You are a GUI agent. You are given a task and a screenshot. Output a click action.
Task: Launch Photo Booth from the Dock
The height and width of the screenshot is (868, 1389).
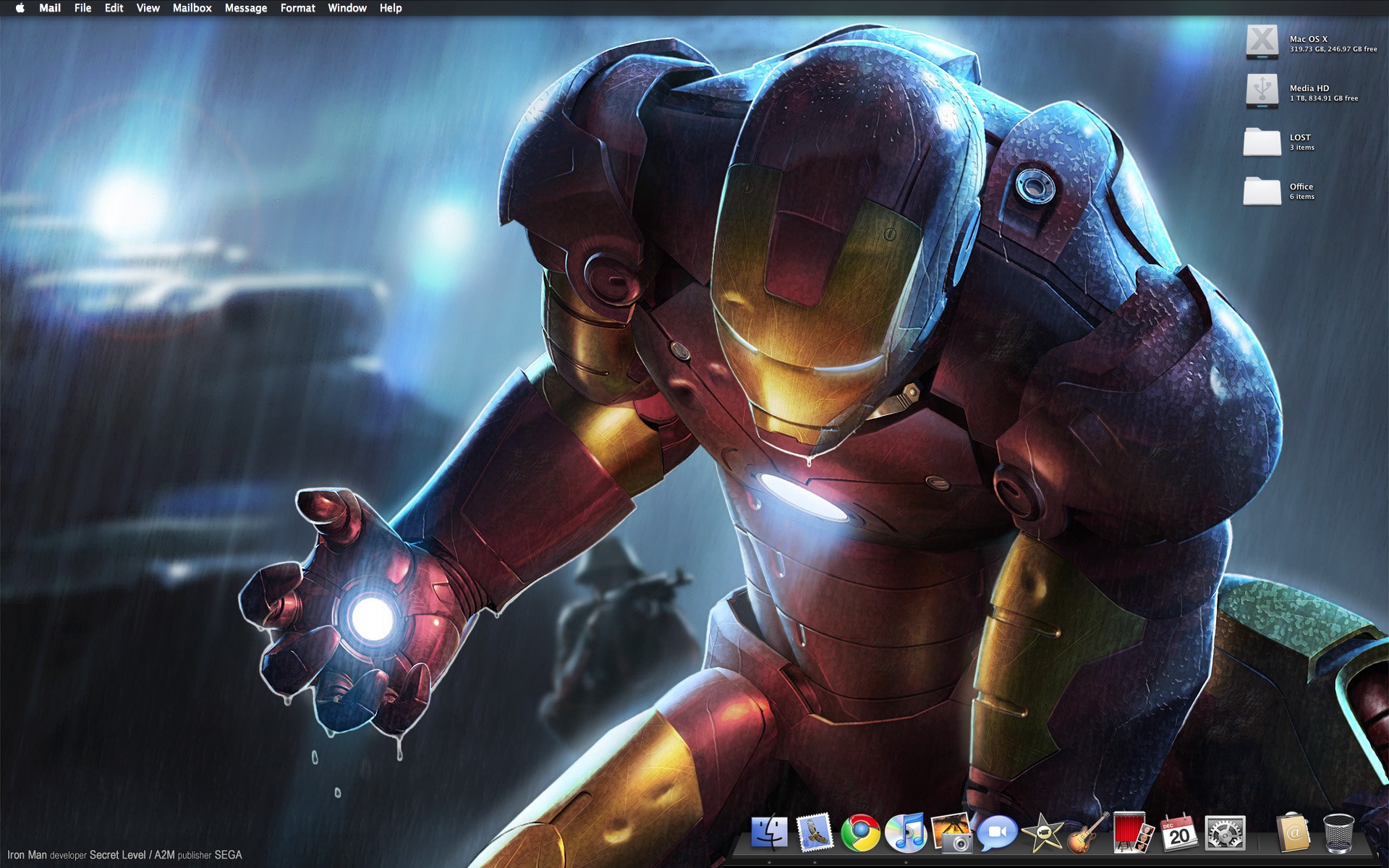(x=1134, y=833)
